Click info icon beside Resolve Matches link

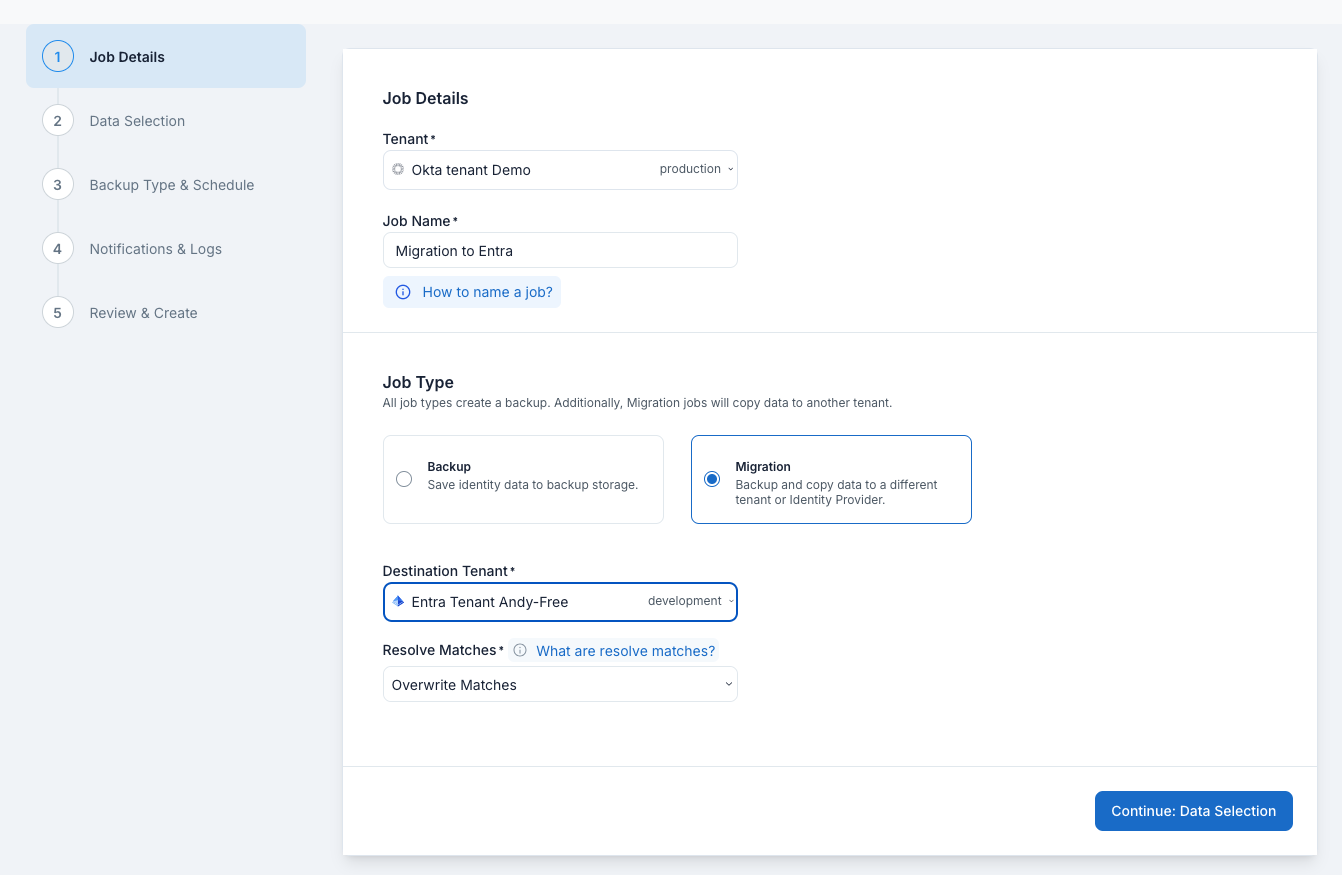(520, 651)
